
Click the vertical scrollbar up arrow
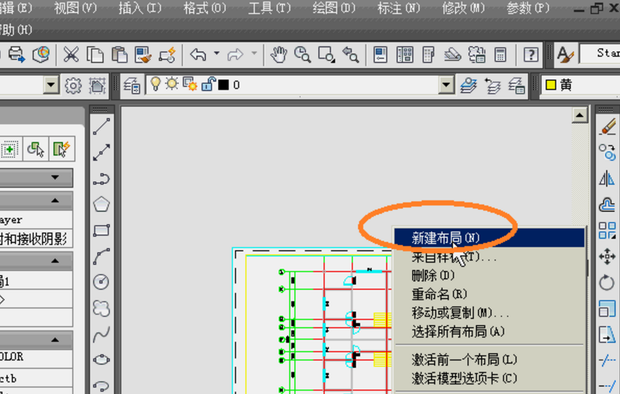[580, 115]
